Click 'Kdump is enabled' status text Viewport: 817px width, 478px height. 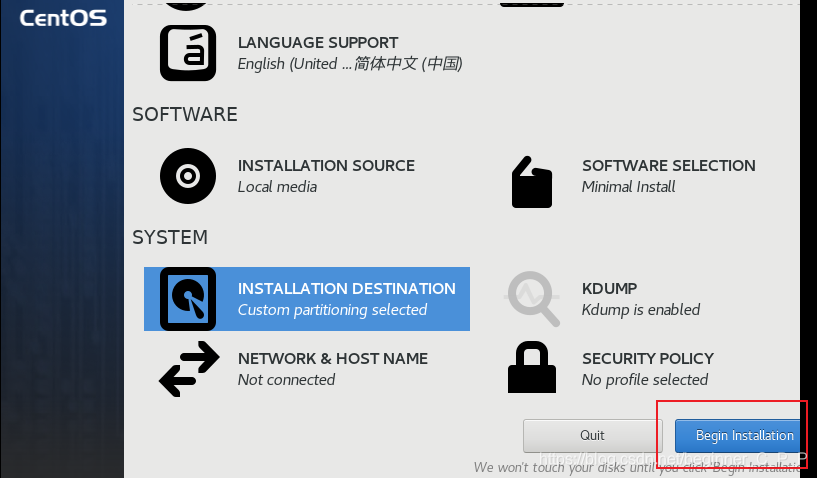(x=641, y=310)
